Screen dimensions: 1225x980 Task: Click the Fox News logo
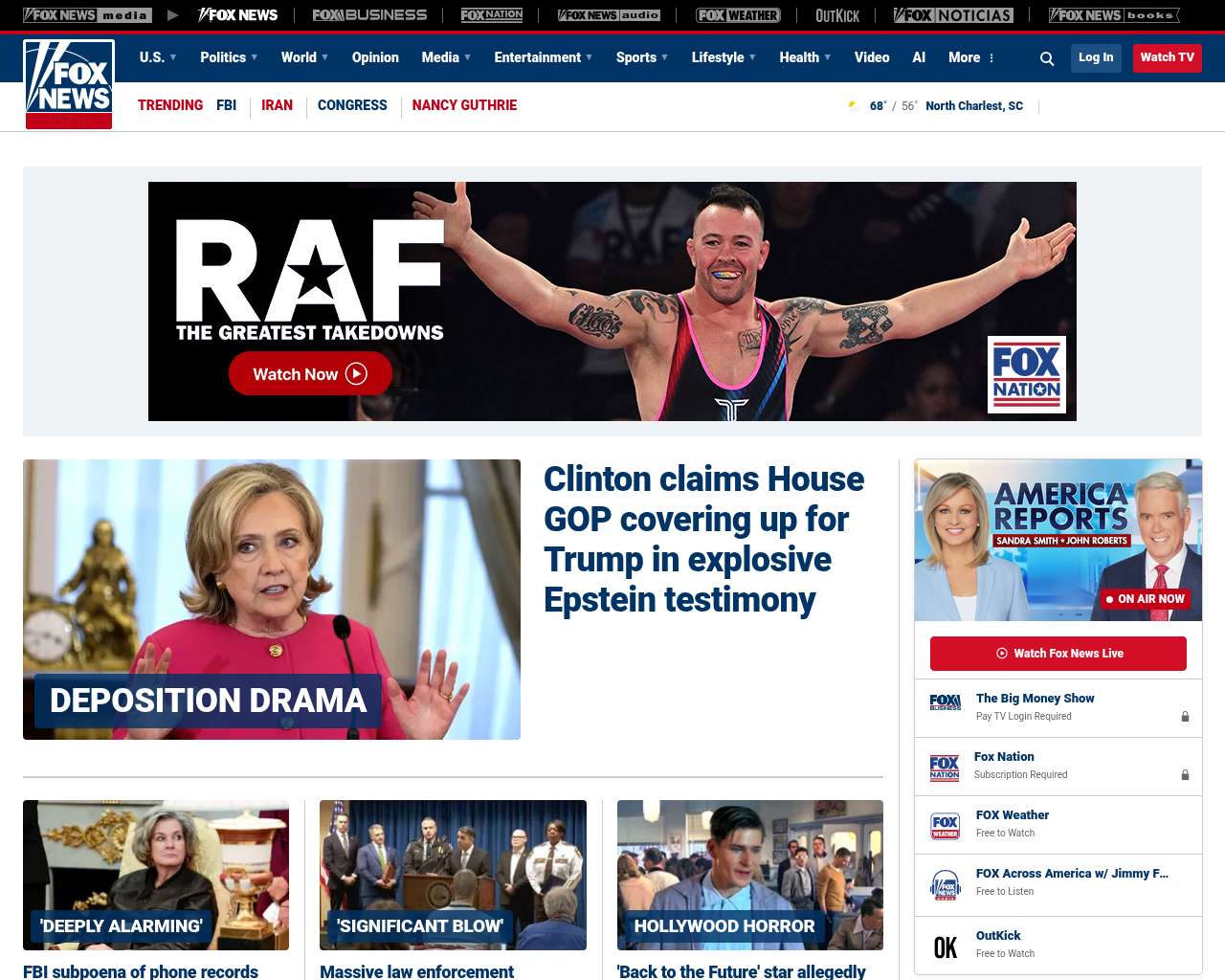pos(69,84)
